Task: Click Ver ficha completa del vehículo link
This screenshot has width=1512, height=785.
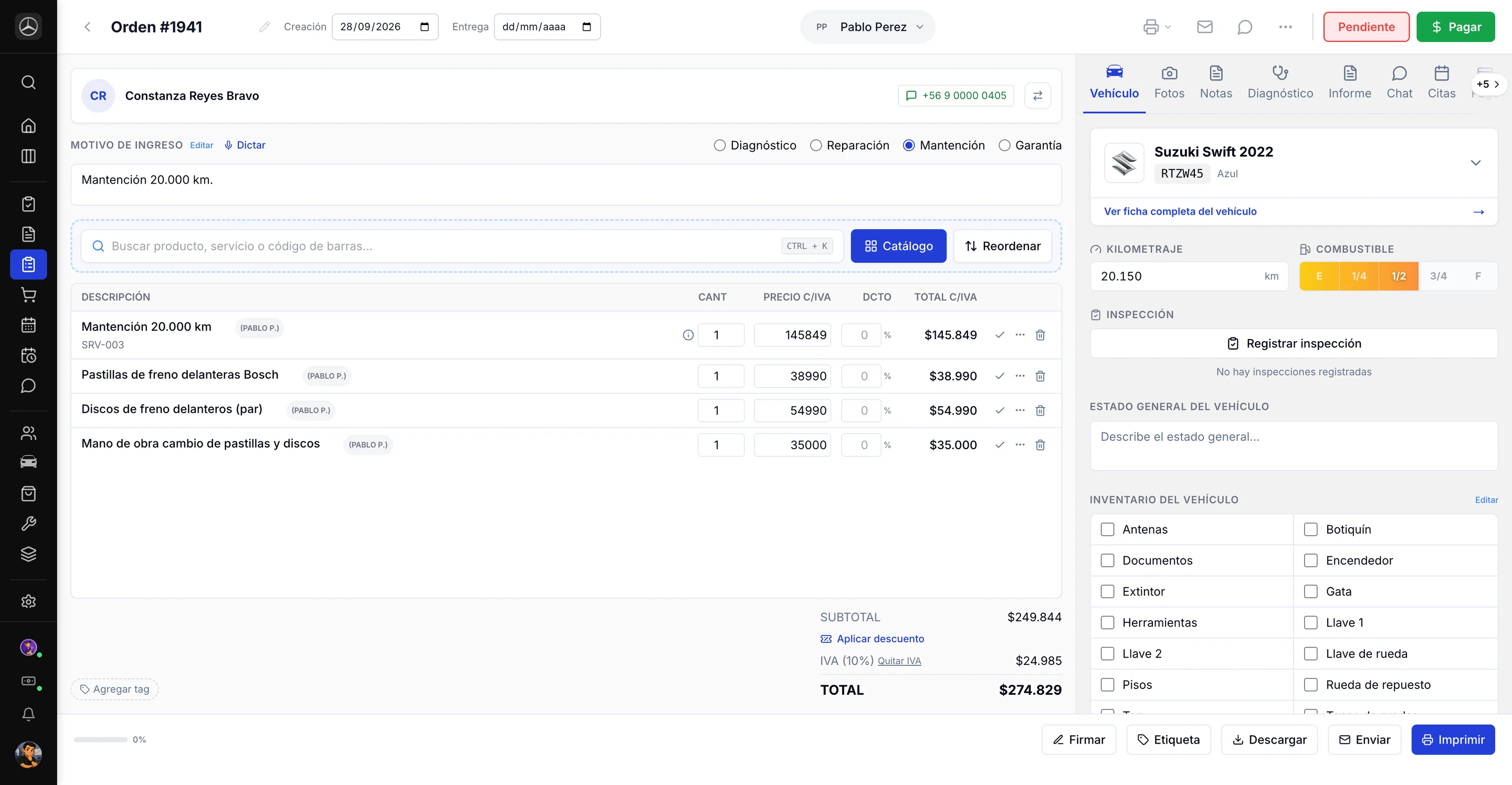Action: [1180, 211]
